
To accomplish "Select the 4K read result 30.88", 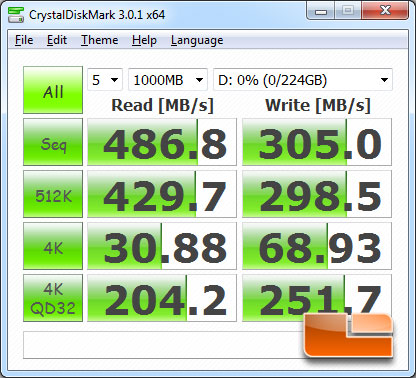I will pos(162,246).
